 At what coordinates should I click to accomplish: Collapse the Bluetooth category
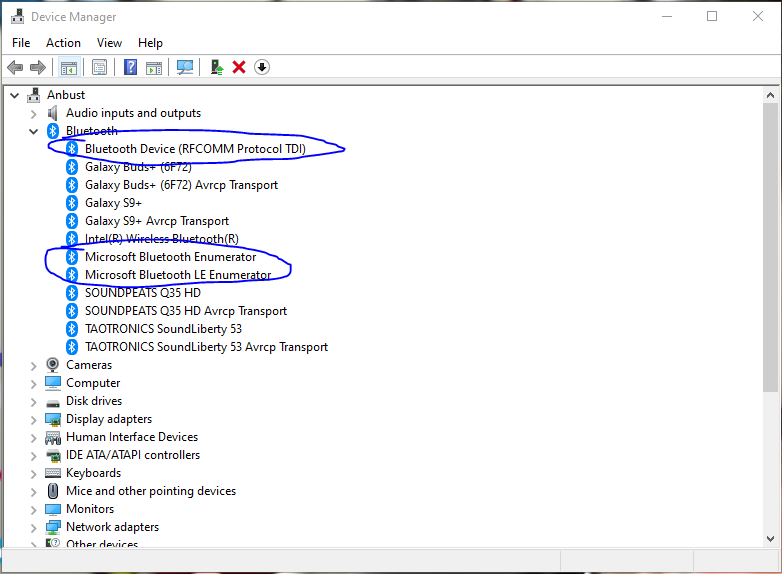pyautogui.click(x=33, y=132)
